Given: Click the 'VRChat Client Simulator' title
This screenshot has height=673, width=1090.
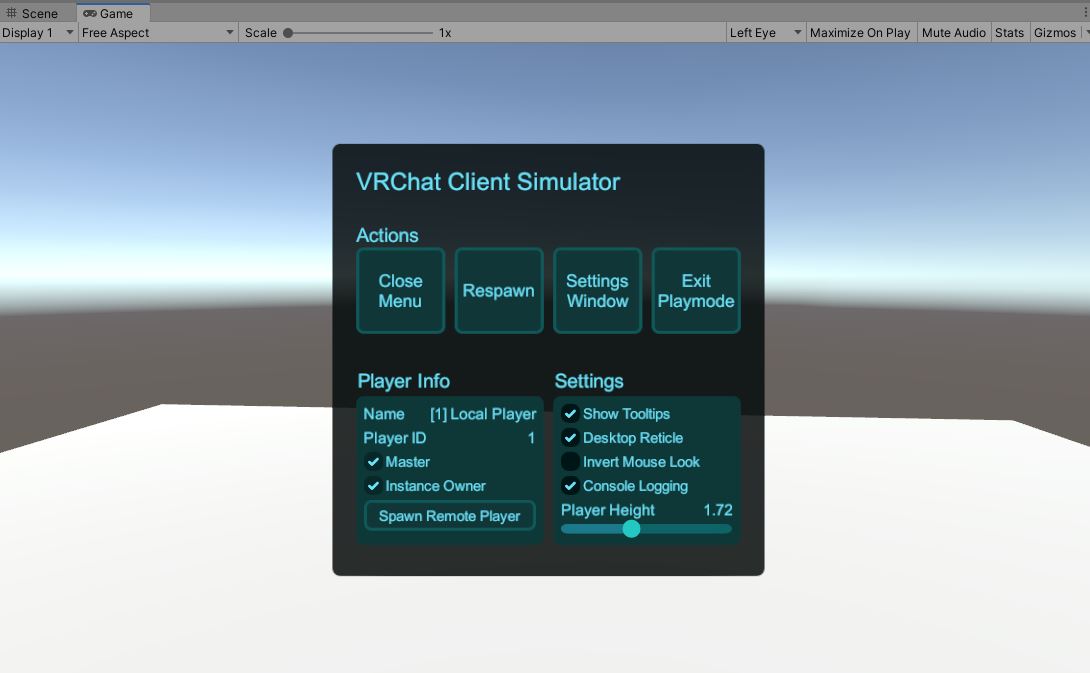Looking at the screenshot, I should (488, 182).
